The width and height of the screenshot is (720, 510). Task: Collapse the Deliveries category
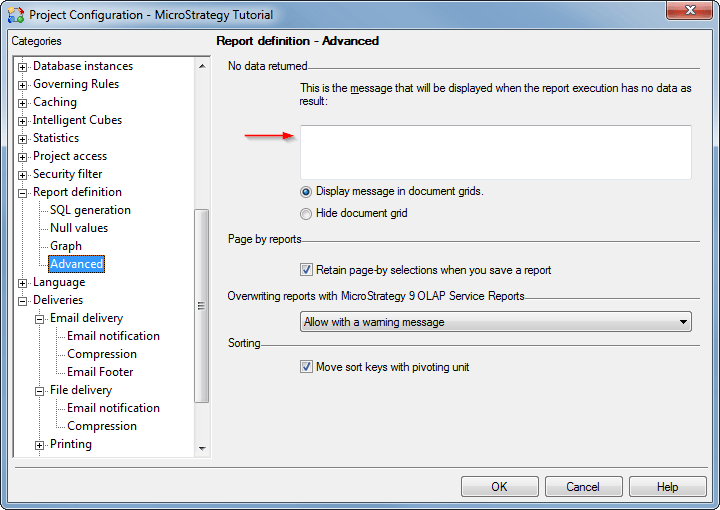22,301
